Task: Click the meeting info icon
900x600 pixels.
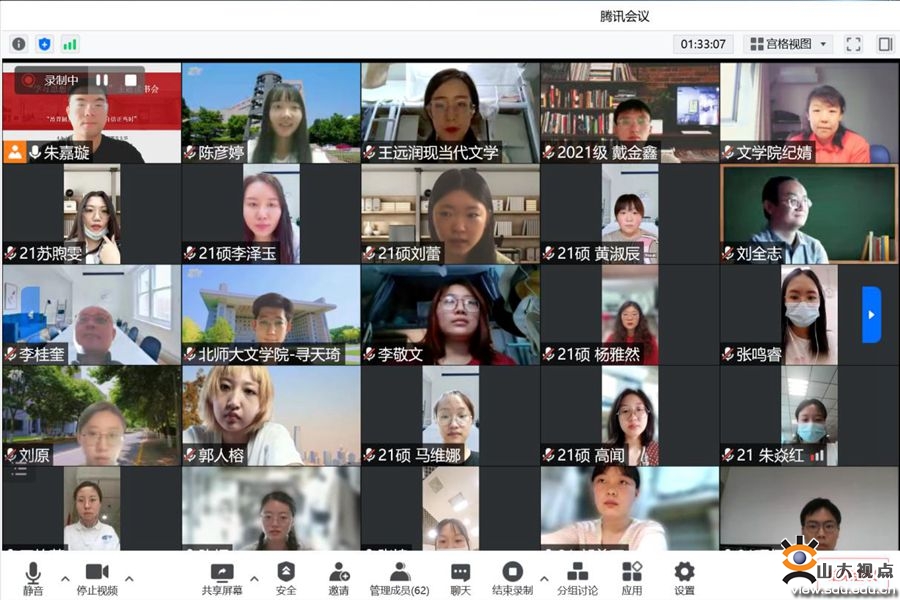Action: [x=18, y=44]
